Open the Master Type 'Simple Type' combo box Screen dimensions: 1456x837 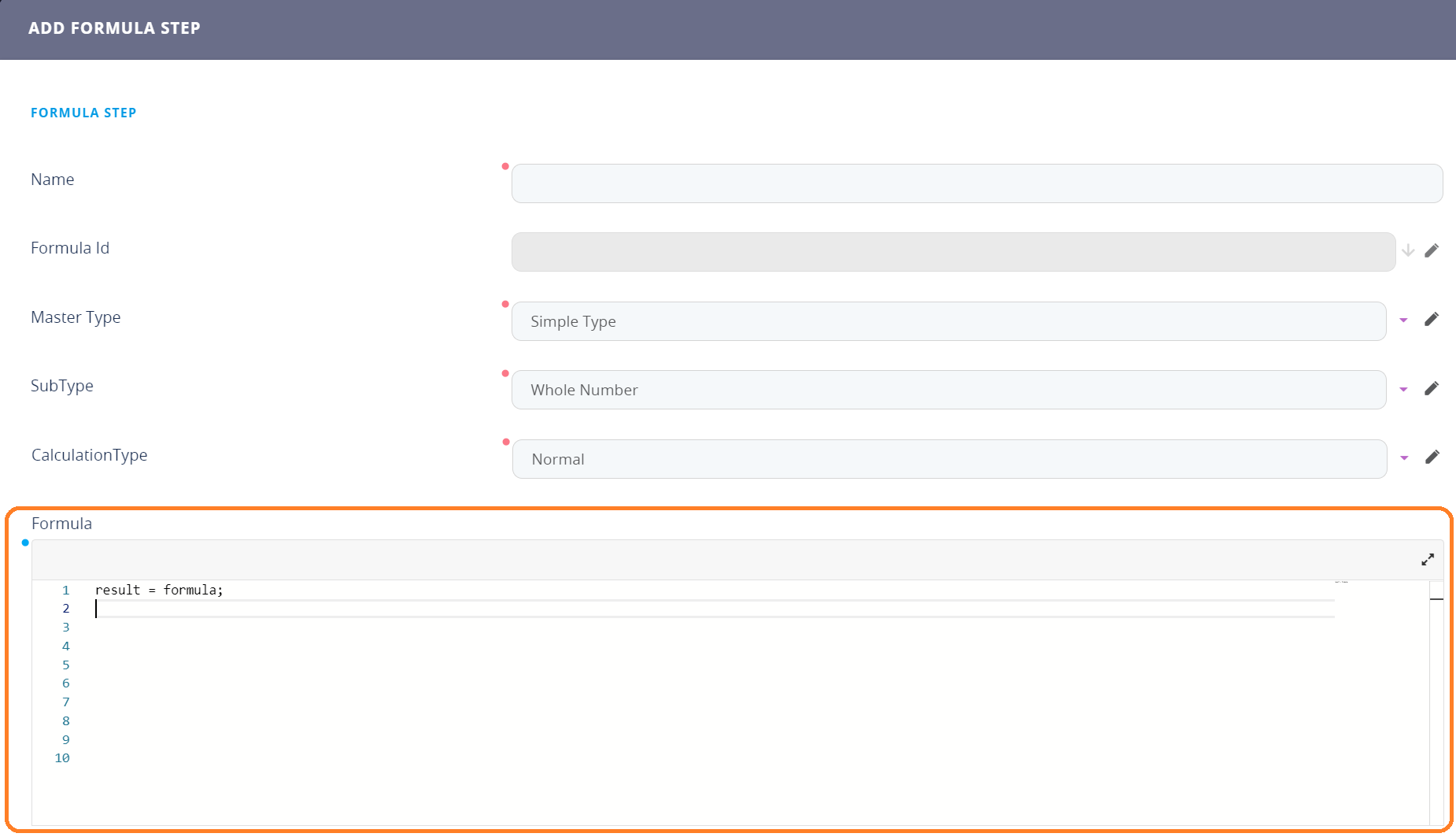click(x=948, y=321)
